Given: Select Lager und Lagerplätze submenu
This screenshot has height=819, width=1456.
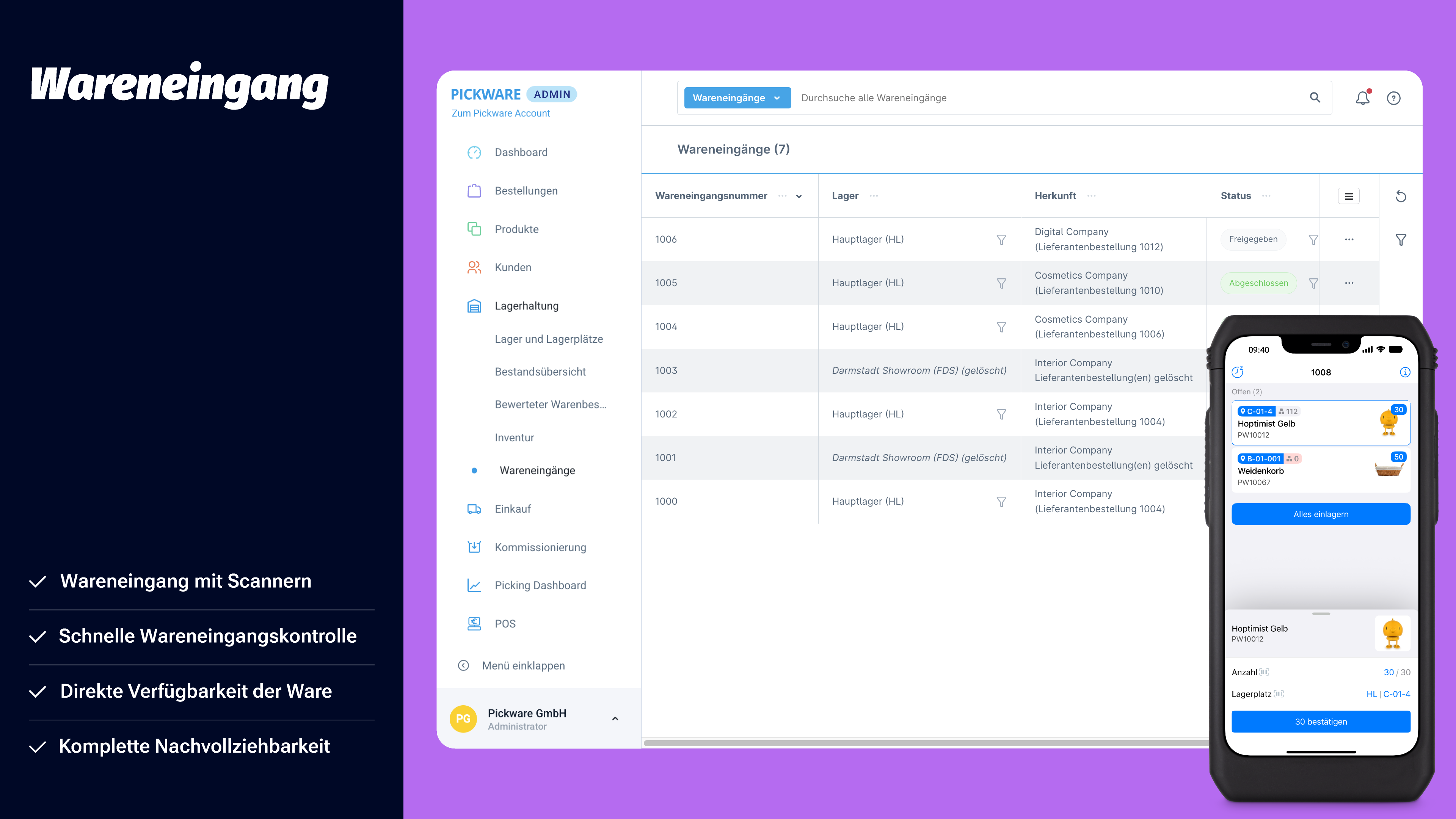Looking at the screenshot, I should pos(548,339).
